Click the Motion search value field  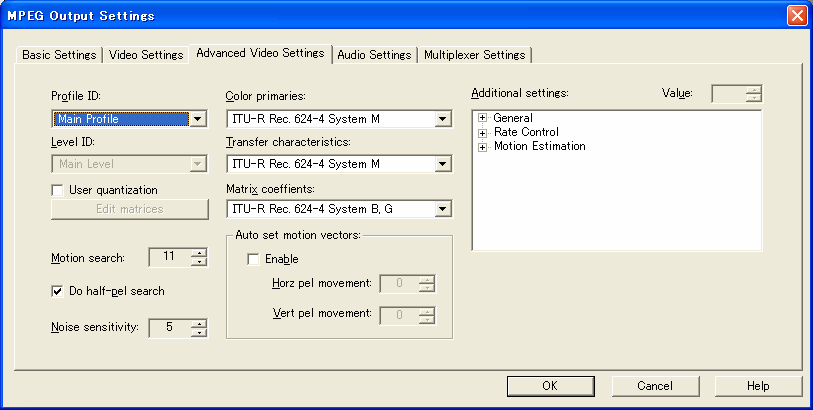[x=169, y=257]
